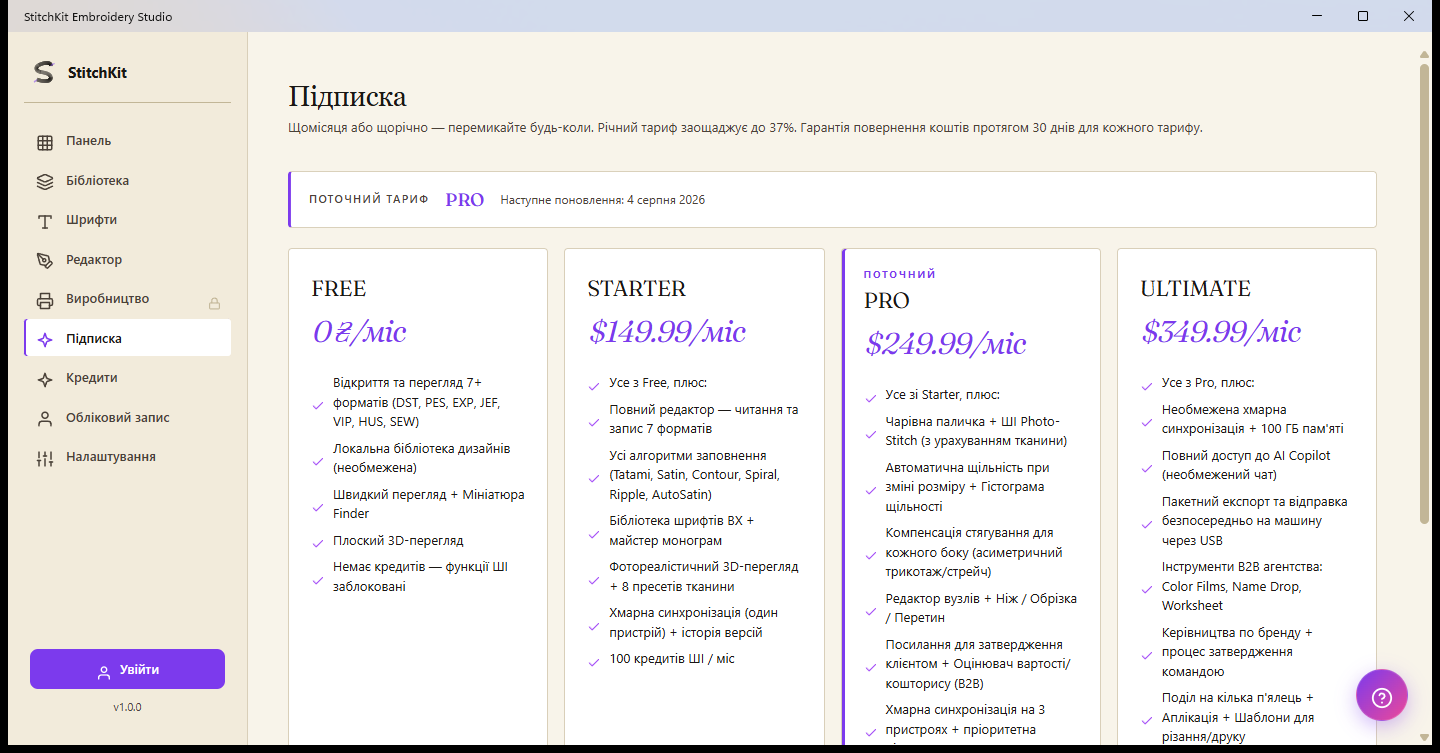
Task: Click checkmark beside Редактор вузлів feature
Action: coord(870,610)
